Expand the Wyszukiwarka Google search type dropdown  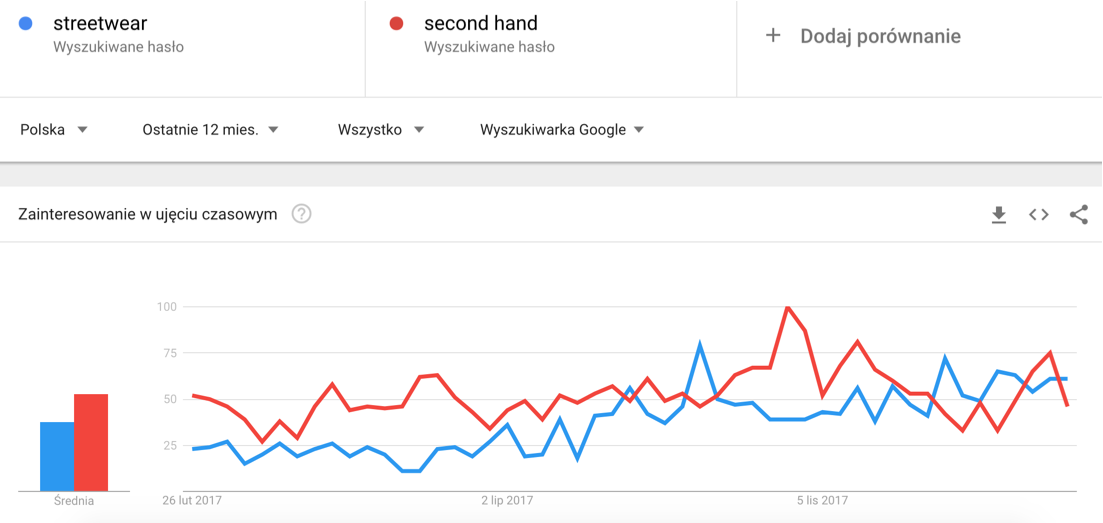tap(562, 130)
